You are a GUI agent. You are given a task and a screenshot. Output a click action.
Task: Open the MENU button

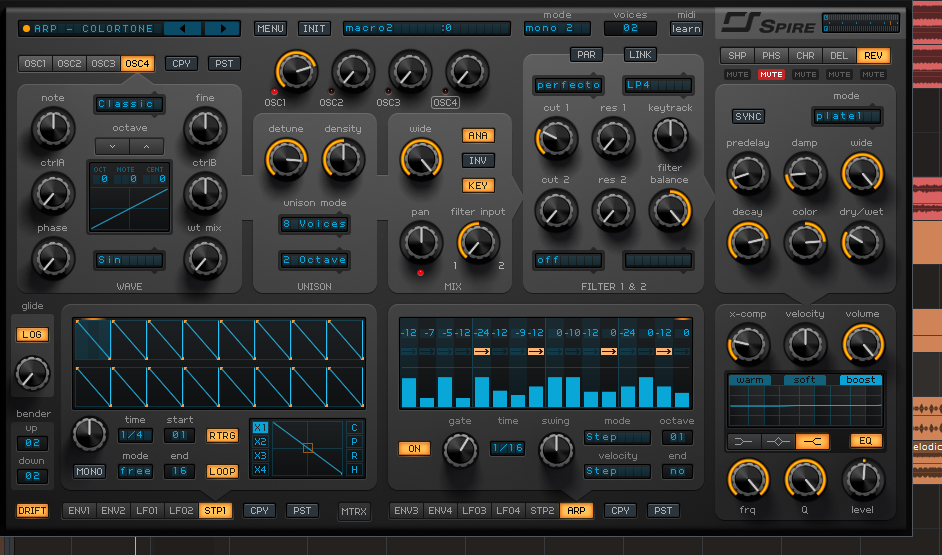pos(270,28)
